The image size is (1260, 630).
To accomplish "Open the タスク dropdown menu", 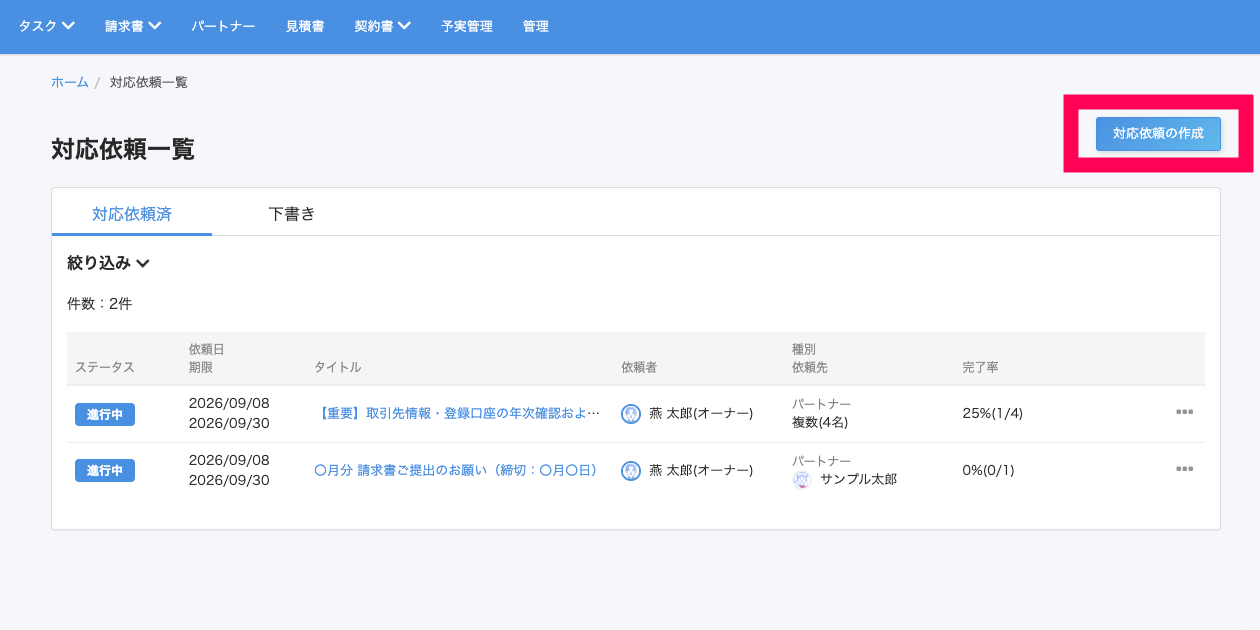I will tap(47, 26).
